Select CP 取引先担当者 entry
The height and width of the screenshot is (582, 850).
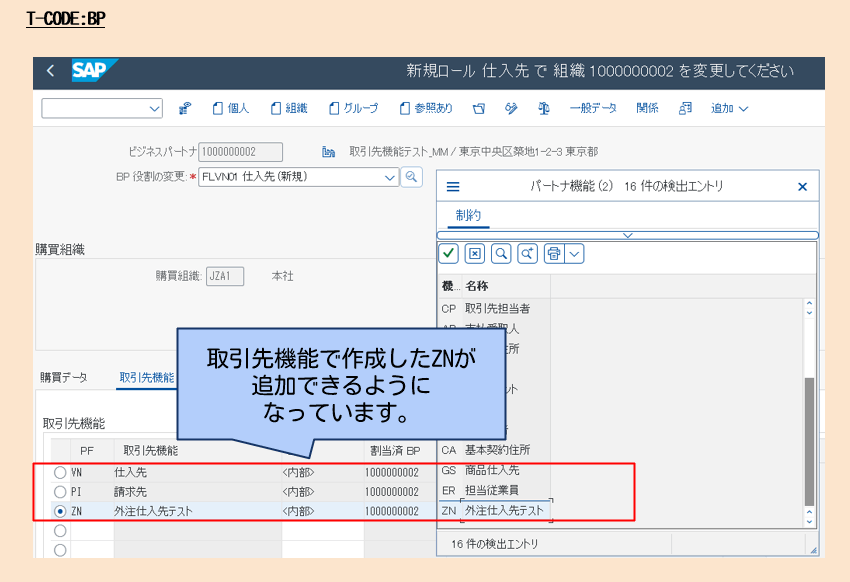(494, 309)
